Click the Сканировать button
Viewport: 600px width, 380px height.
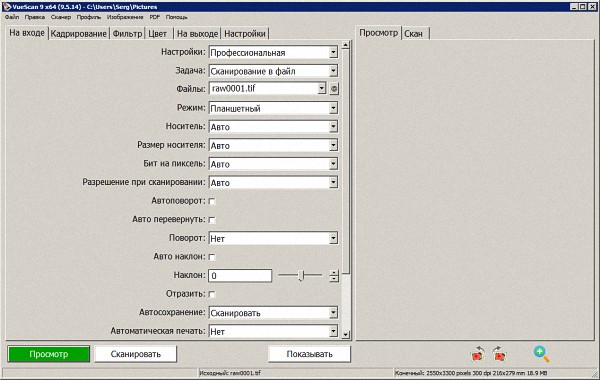point(135,354)
